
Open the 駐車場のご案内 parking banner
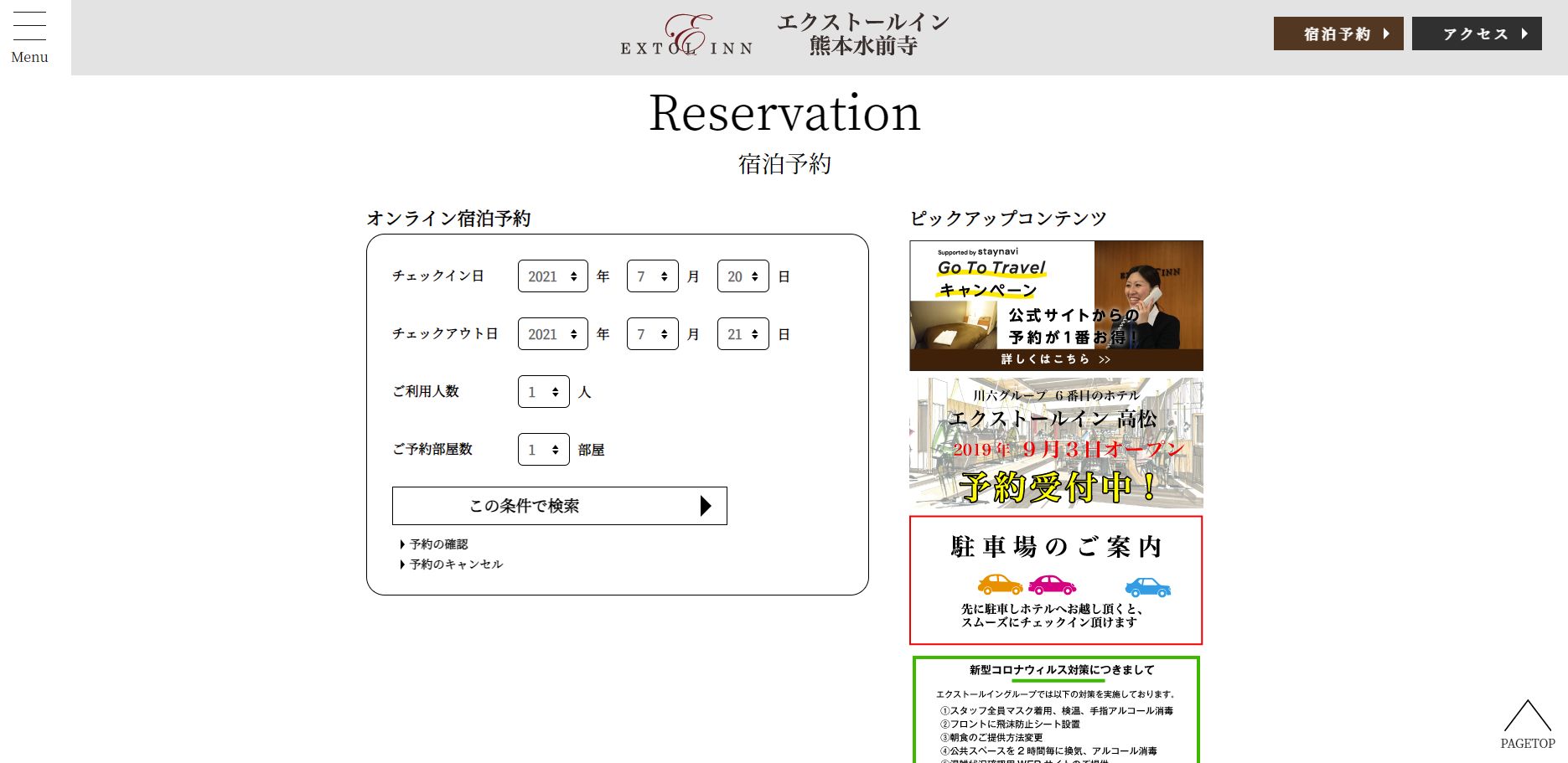pyautogui.click(x=1056, y=580)
